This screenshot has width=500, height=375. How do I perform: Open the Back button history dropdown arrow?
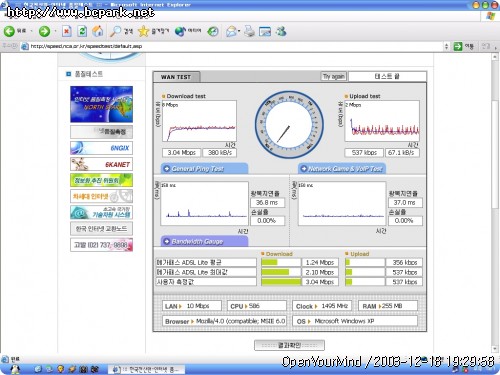(x=32, y=31)
